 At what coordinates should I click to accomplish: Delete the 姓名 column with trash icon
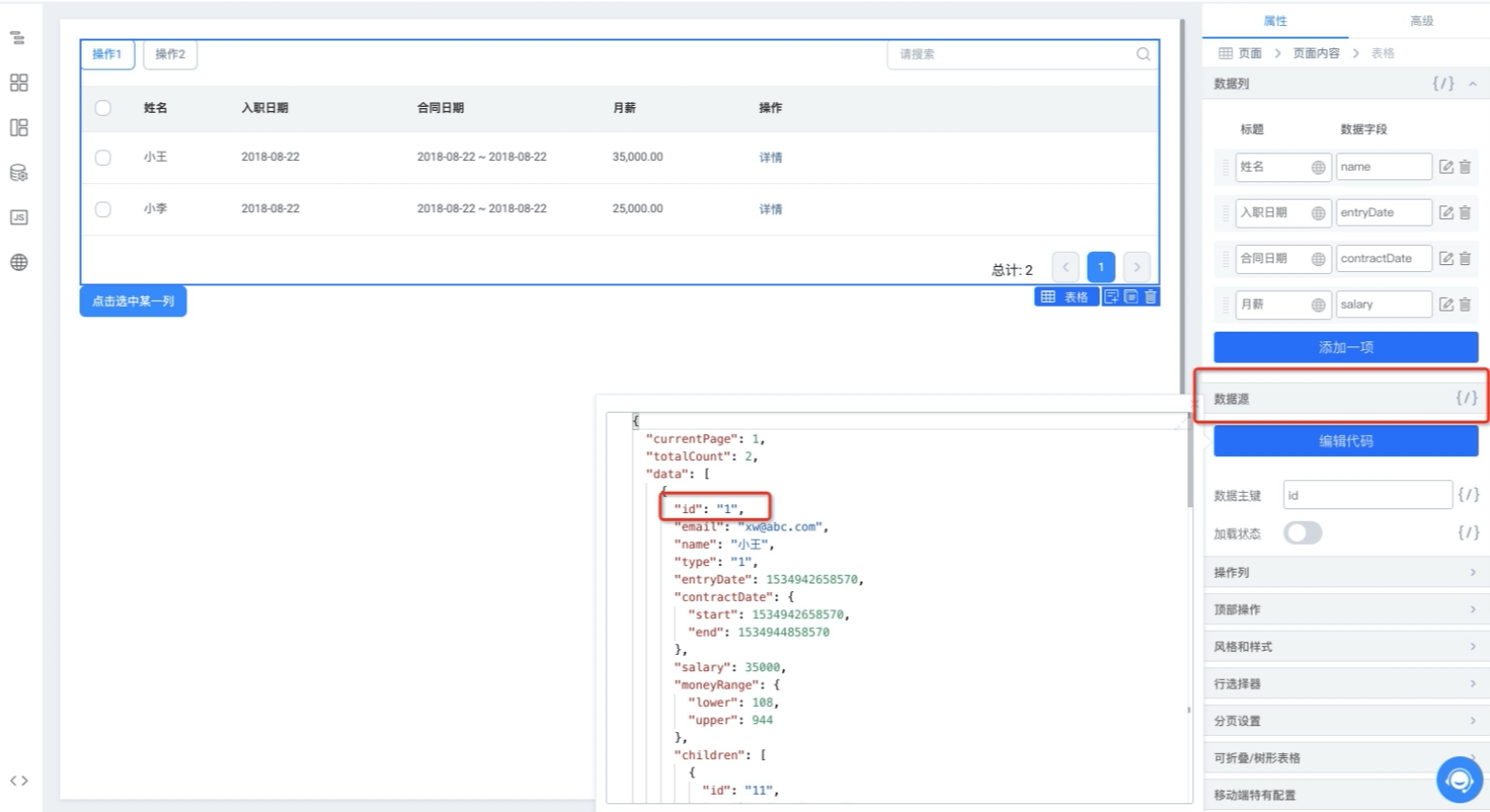pyautogui.click(x=1465, y=167)
